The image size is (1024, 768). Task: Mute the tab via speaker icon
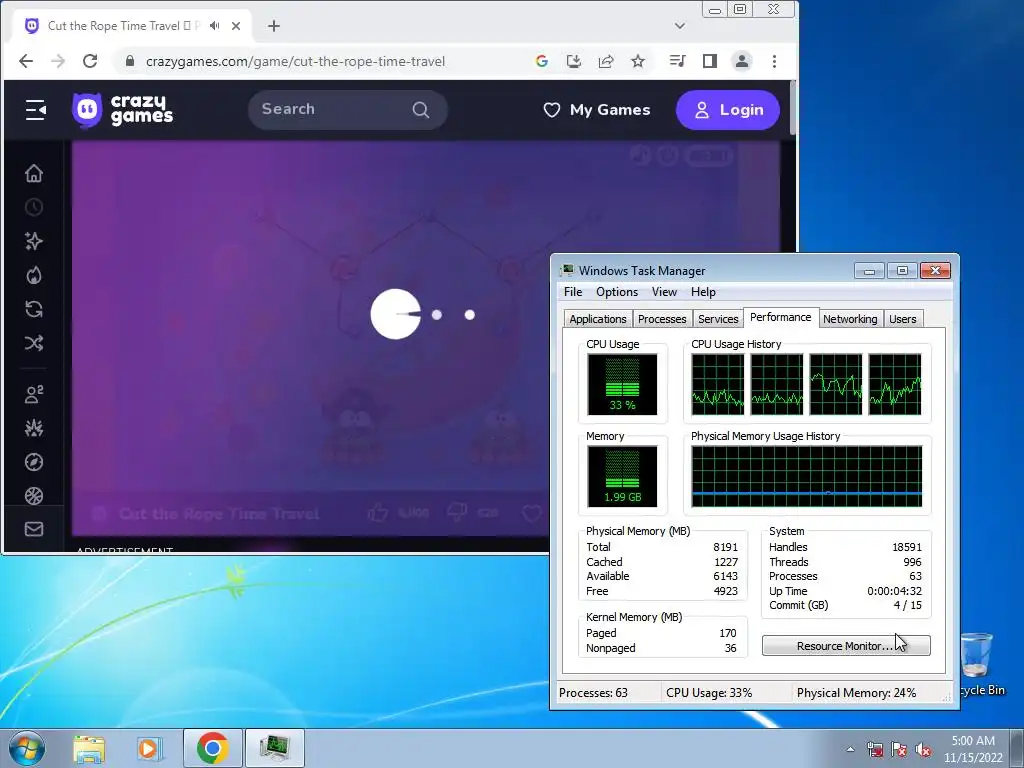[214, 26]
